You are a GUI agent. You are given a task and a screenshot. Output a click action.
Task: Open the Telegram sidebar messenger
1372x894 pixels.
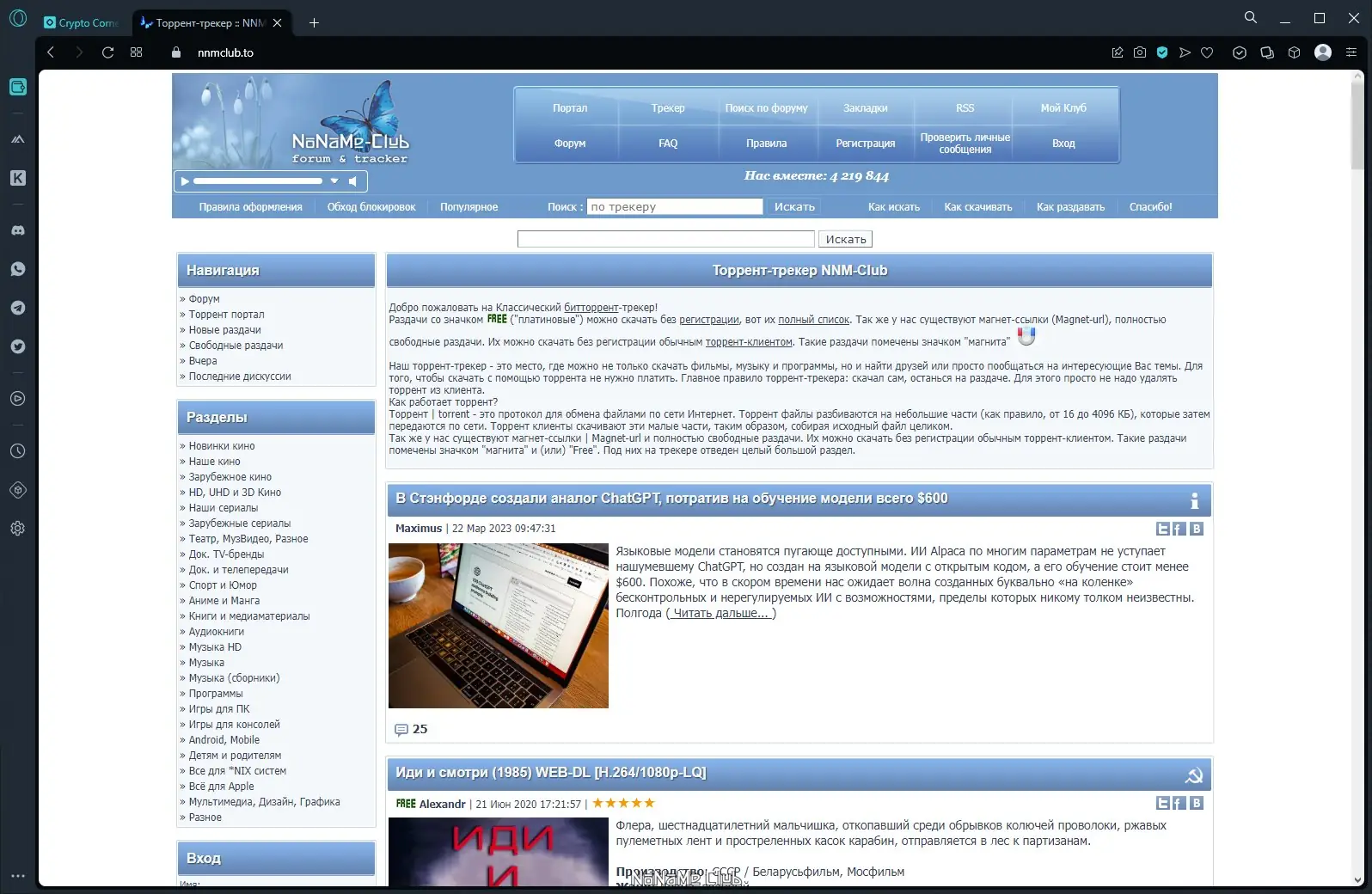pos(17,308)
